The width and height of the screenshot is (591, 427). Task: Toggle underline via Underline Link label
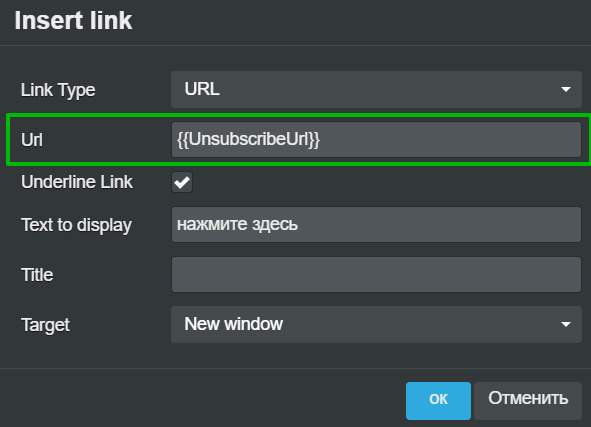(77, 182)
